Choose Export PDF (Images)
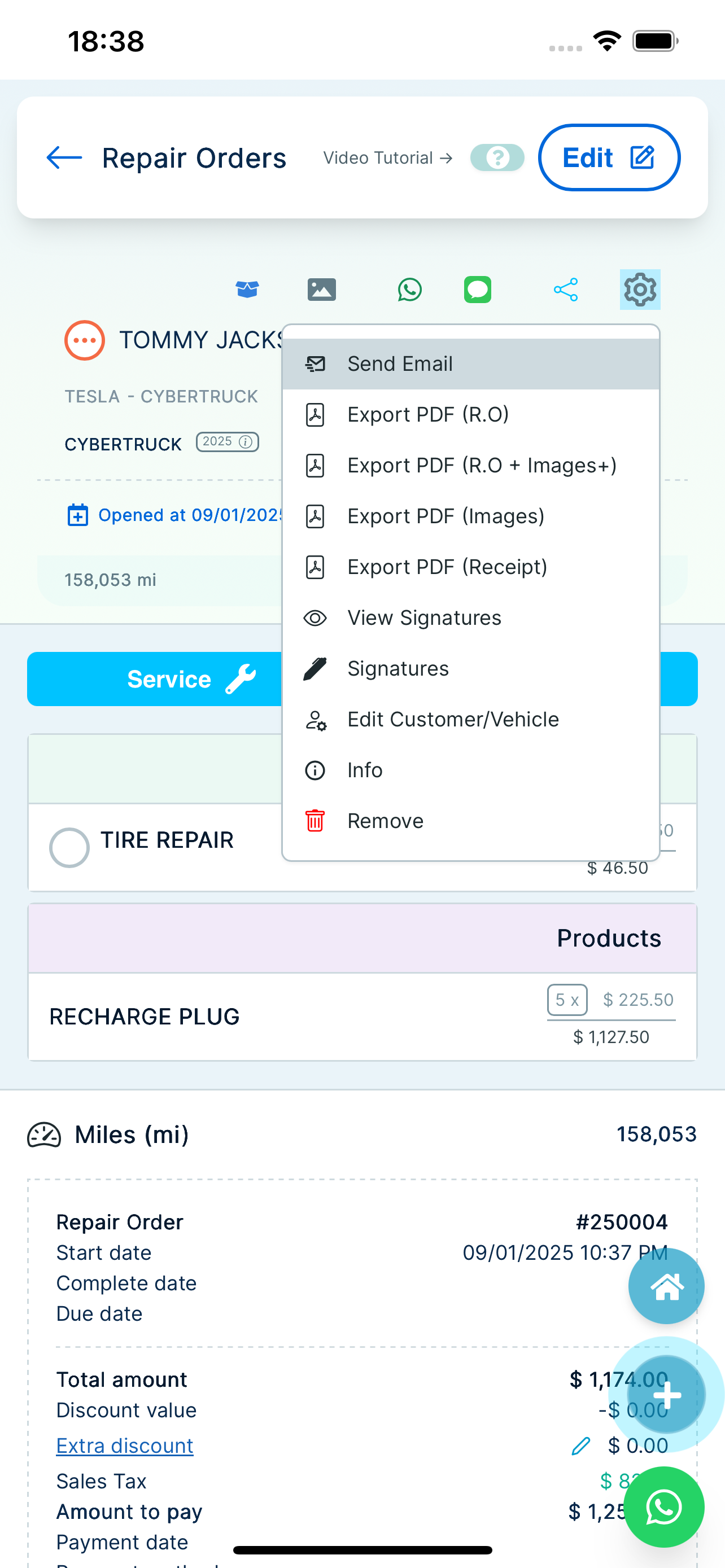Viewport: 725px width, 1568px height. click(x=471, y=516)
